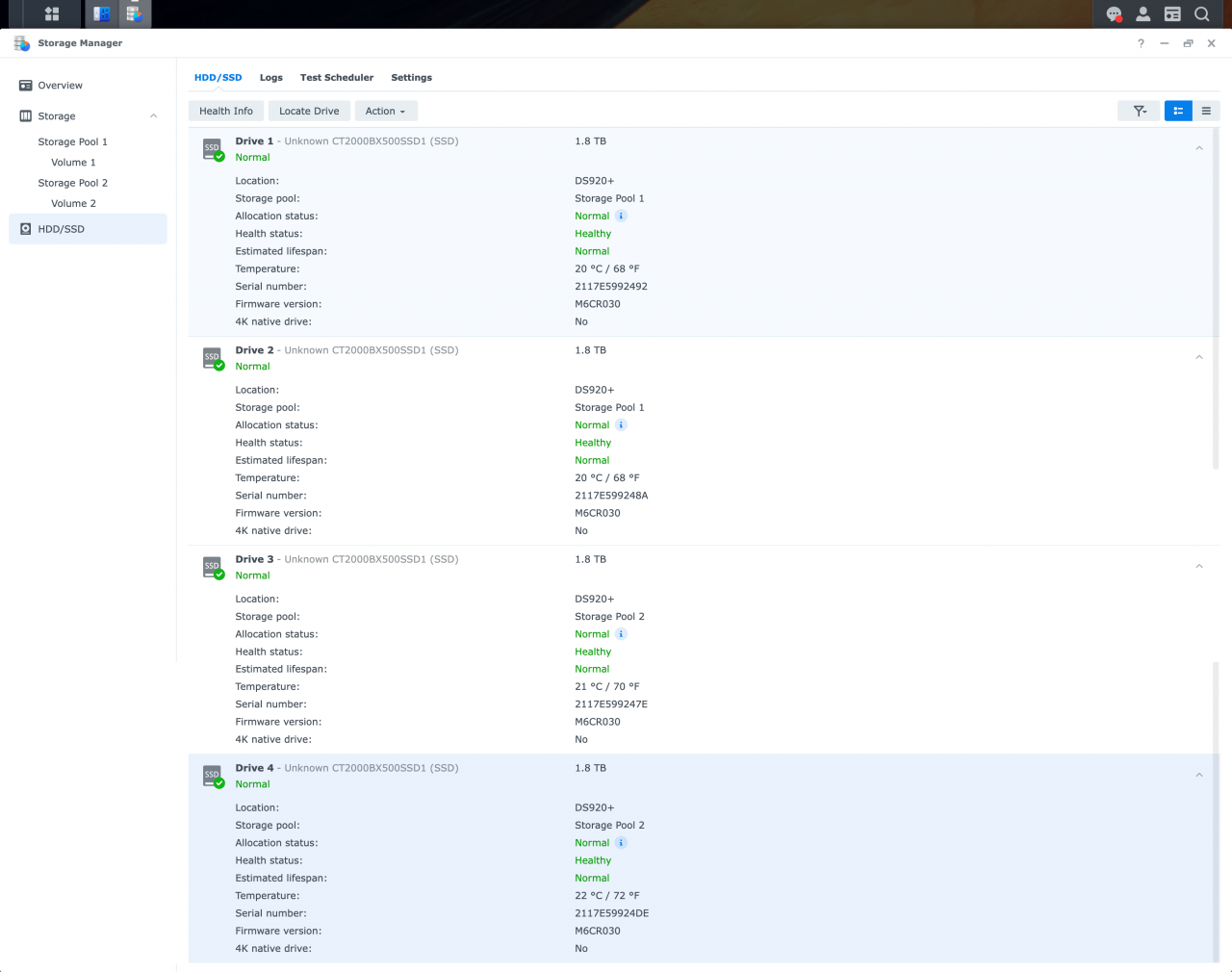Viewport: 1232px width, 972px height.
Task: Open the Main Menu apps icon
Action: (49, 13)
